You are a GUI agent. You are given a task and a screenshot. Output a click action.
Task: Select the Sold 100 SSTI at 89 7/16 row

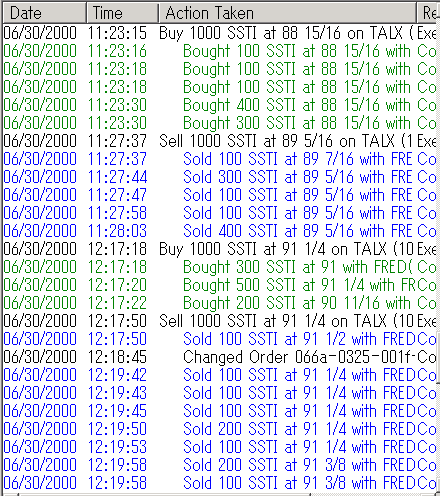220,159
